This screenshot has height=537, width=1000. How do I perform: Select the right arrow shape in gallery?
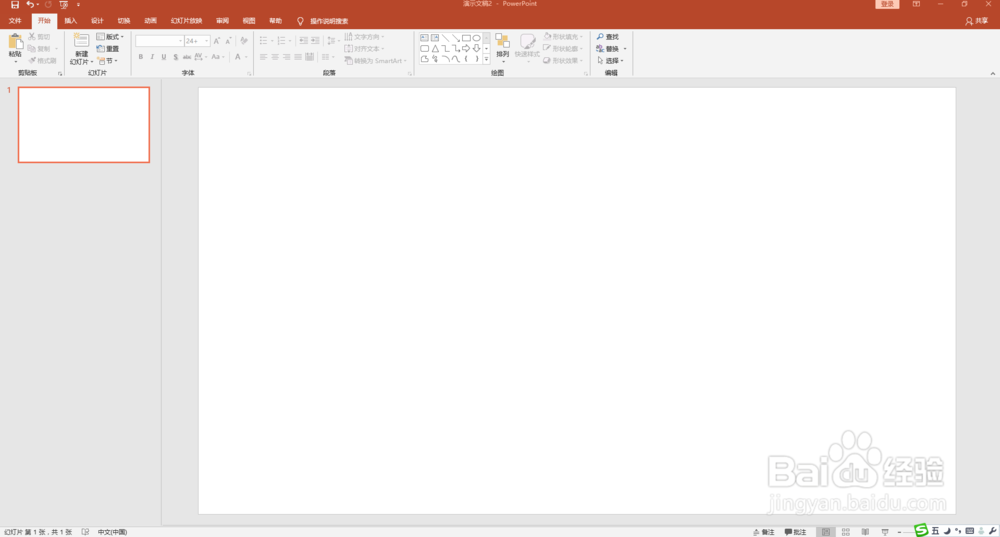tap(466, 48)
